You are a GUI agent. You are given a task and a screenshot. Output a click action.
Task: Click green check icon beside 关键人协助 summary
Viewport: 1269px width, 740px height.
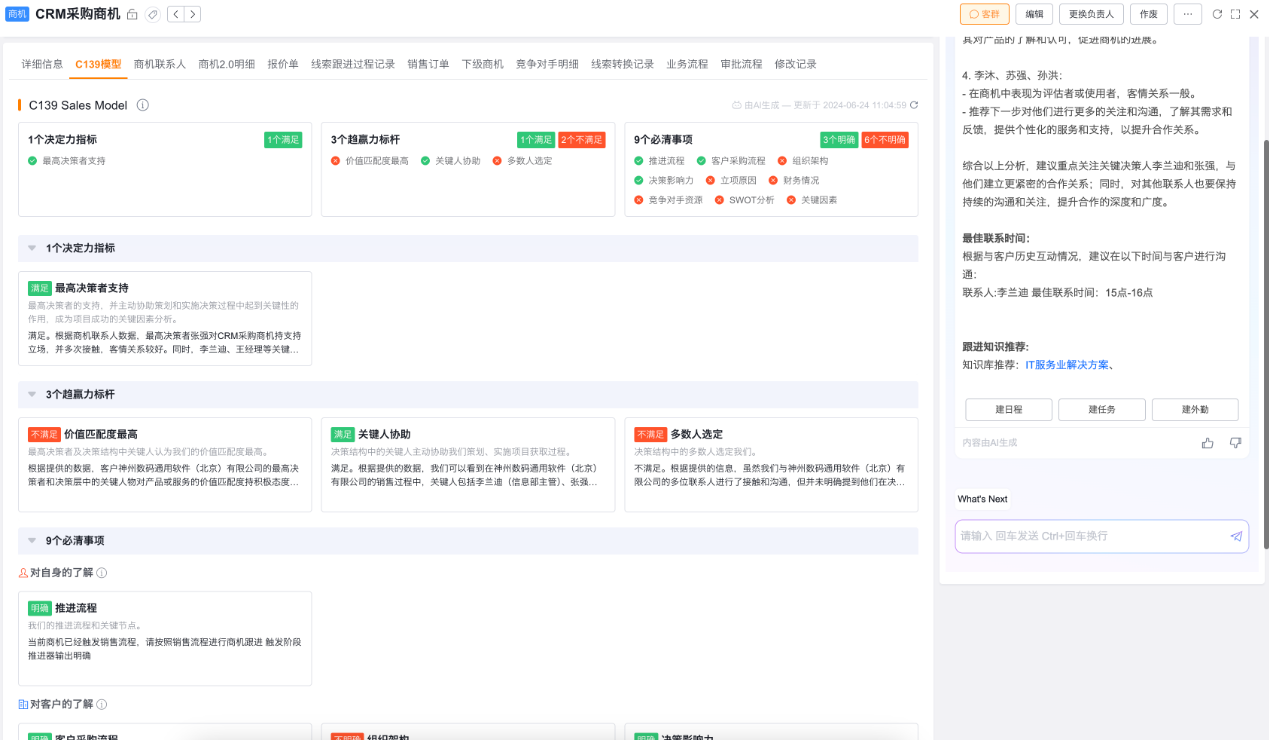point(426,160)
